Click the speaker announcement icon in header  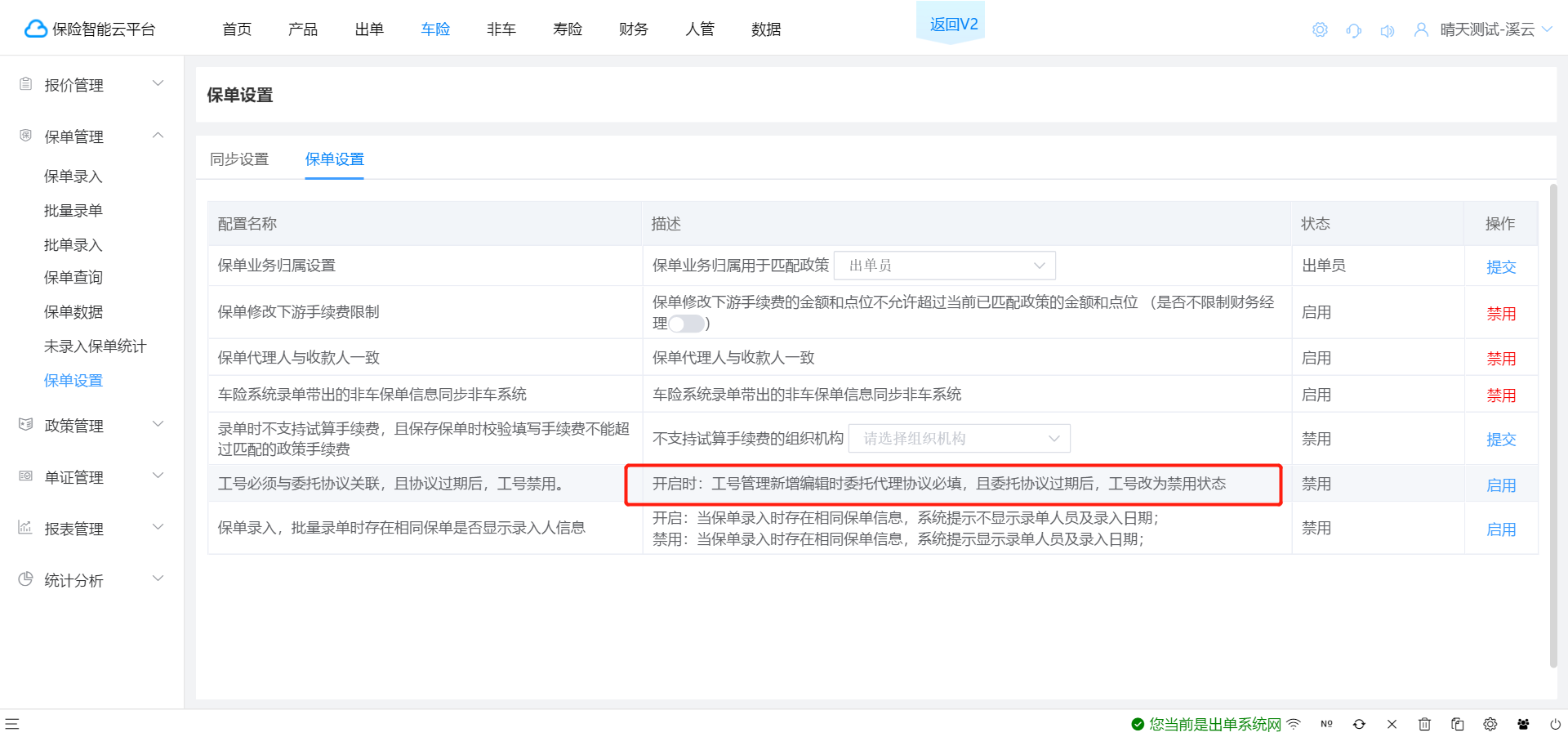coord(1387,31)
